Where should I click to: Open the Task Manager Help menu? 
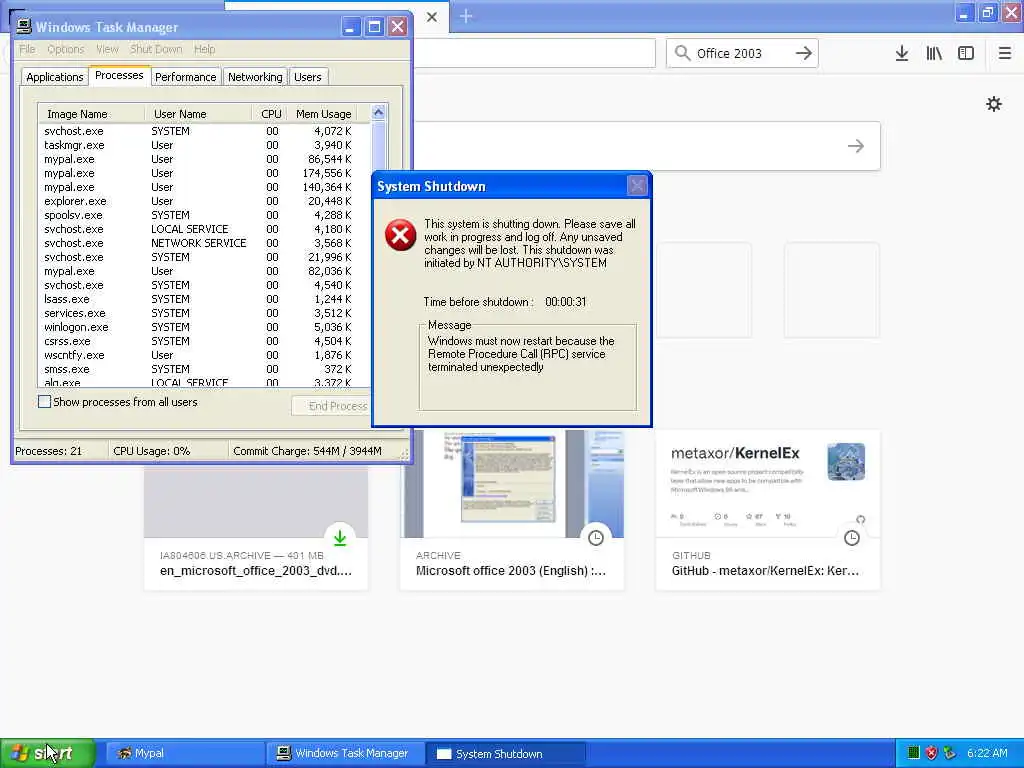tap(204, 49)
